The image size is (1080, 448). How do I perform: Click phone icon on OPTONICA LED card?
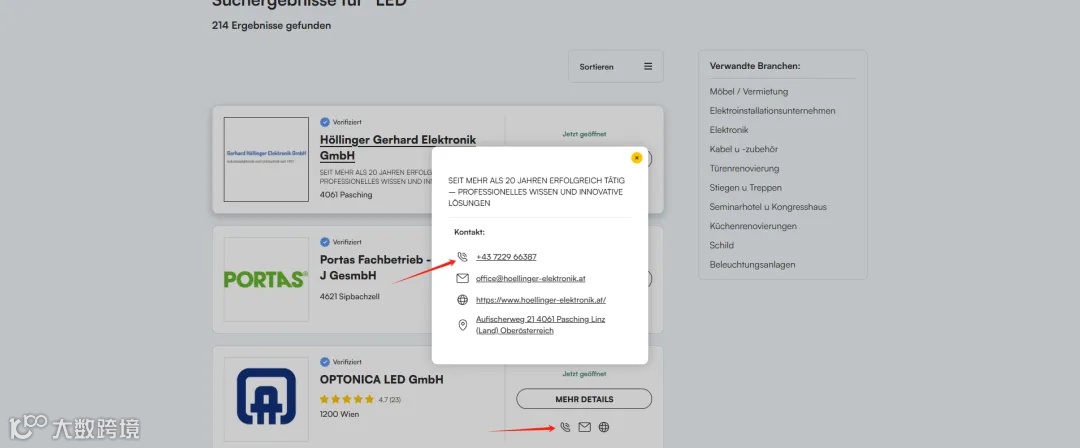click(x=565, y=427)
